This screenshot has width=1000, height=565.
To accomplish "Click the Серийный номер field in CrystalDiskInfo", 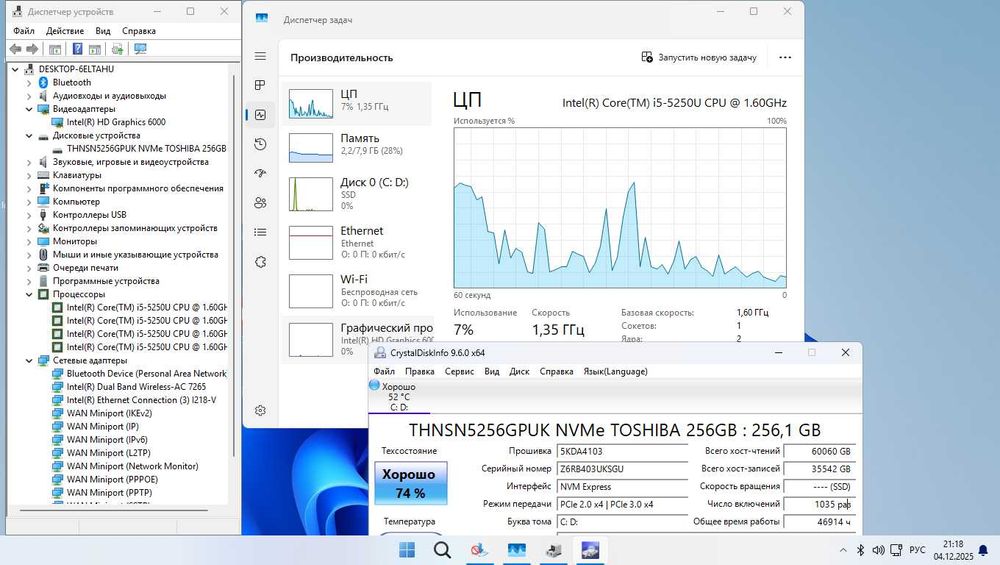I will pos(621,469).
